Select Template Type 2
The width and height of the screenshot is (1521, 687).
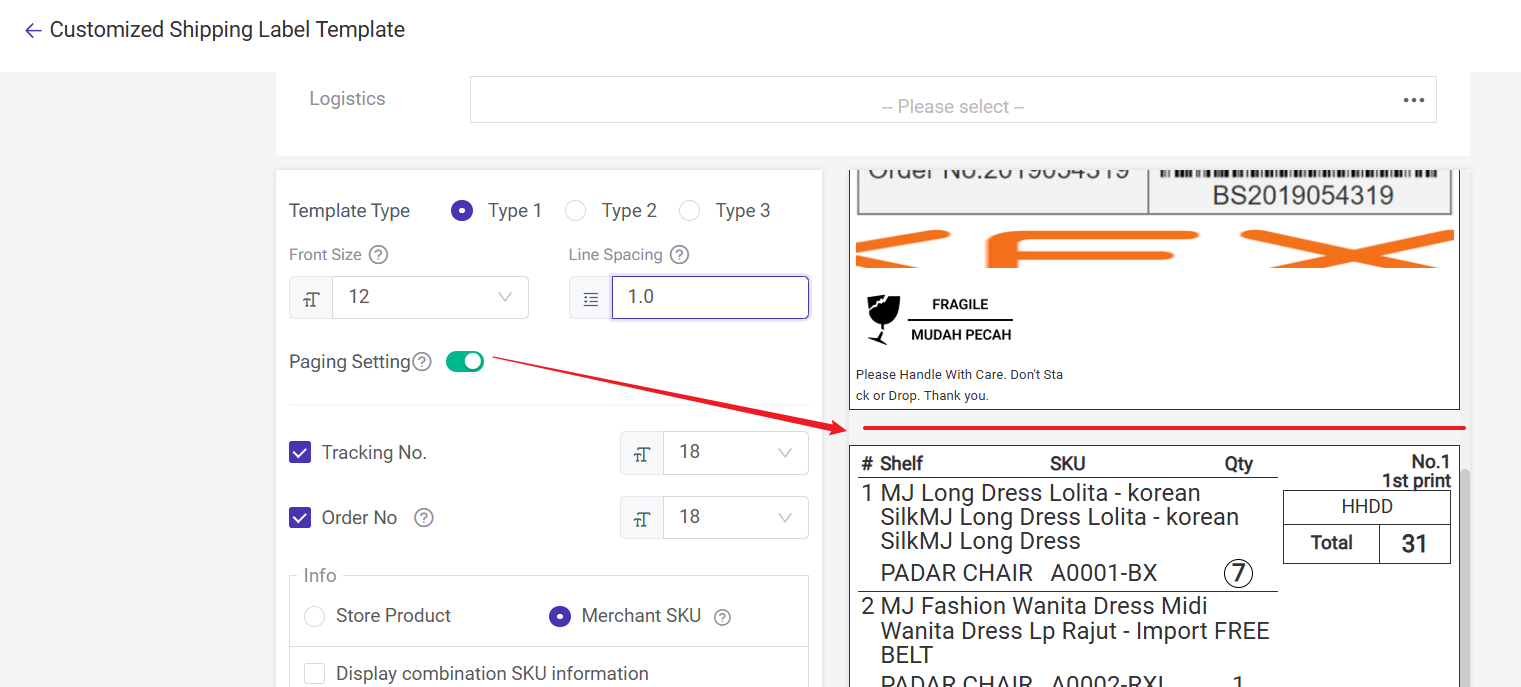coord(575,211)
